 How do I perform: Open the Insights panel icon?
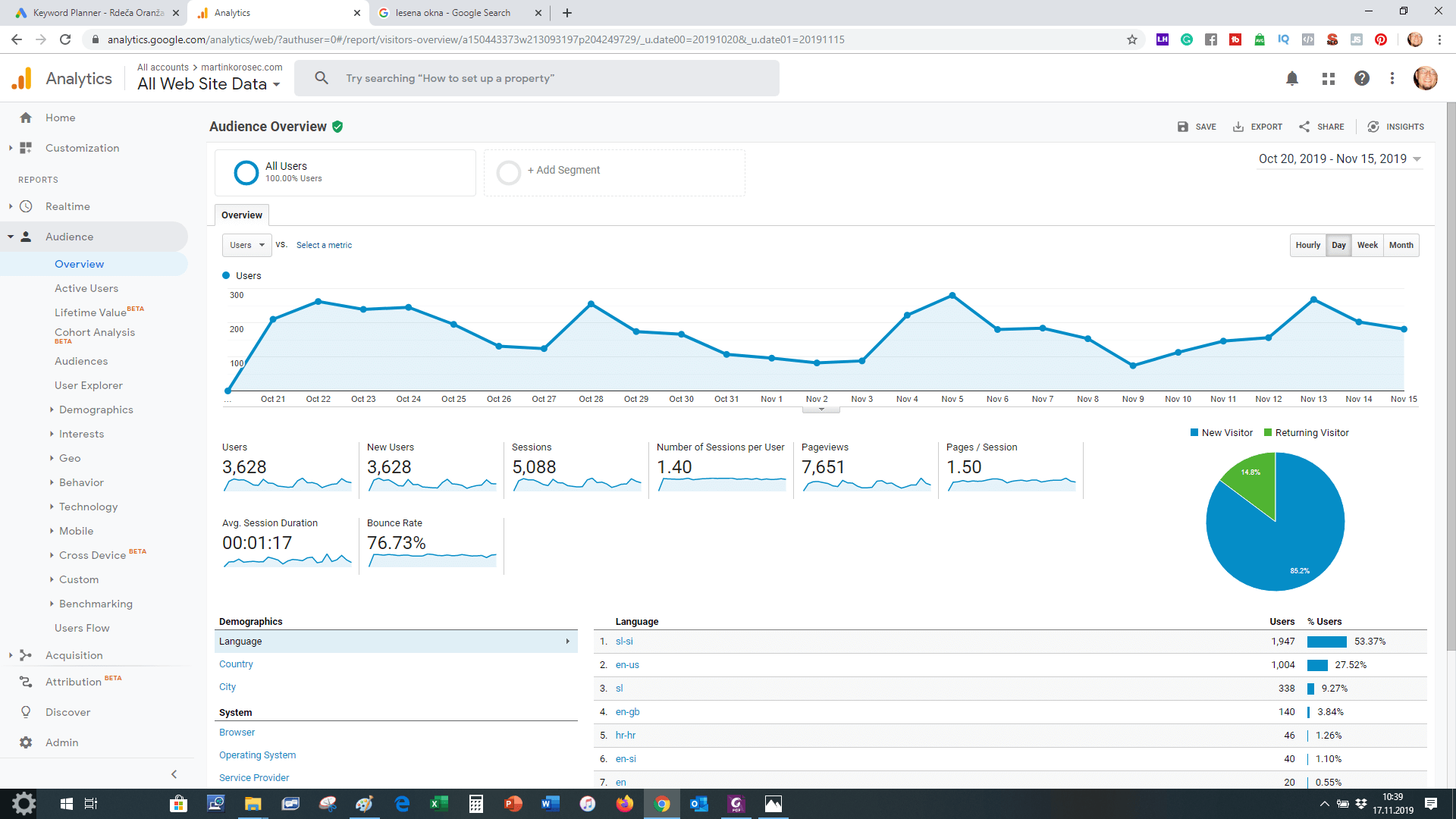1373,127
